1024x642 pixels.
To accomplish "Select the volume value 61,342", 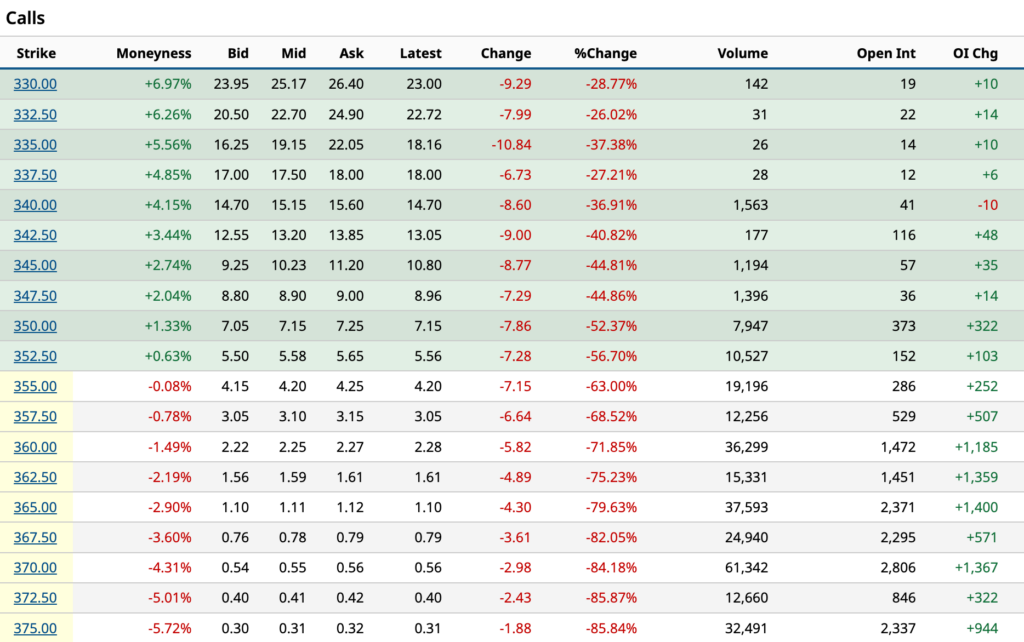I will coord(746,568).
